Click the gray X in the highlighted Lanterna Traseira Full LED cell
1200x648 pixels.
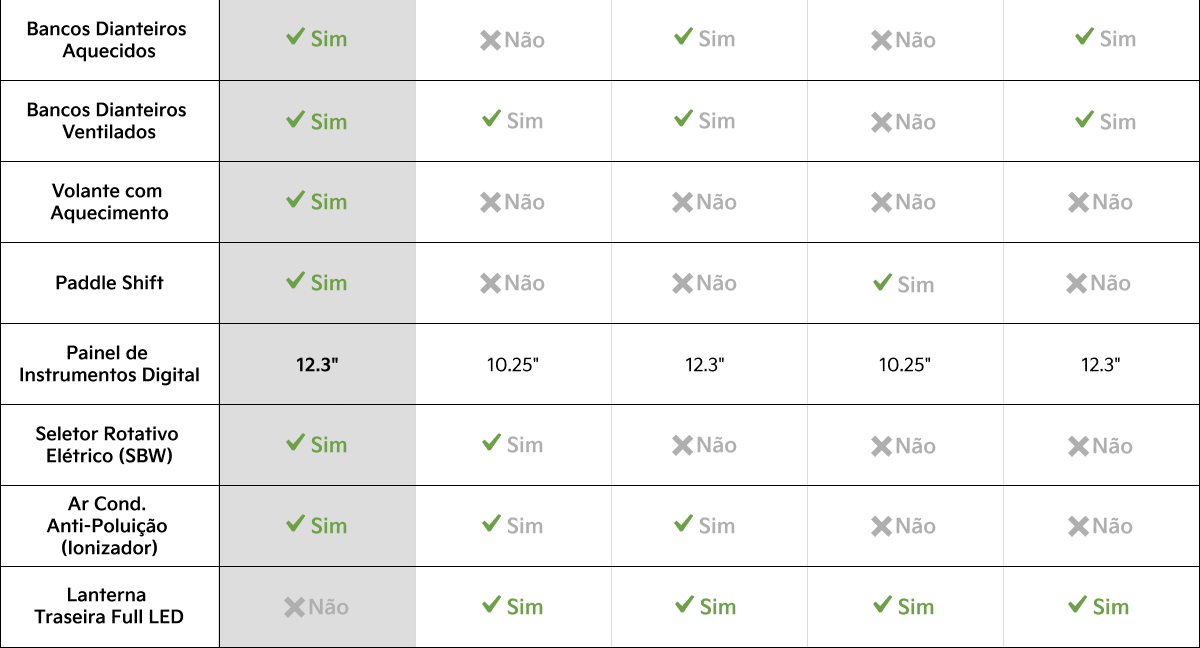tap(294, 606)
